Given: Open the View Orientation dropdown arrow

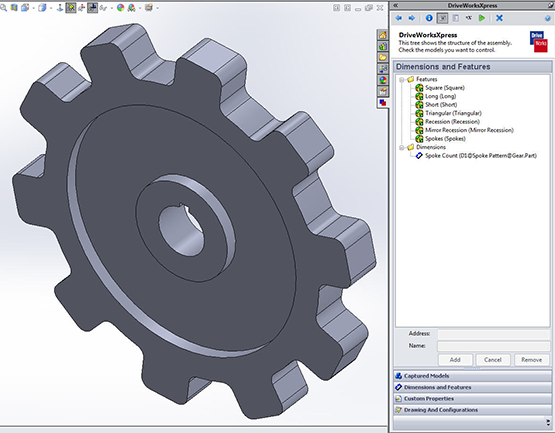Looking at the screenshot, I should (34, 8).
